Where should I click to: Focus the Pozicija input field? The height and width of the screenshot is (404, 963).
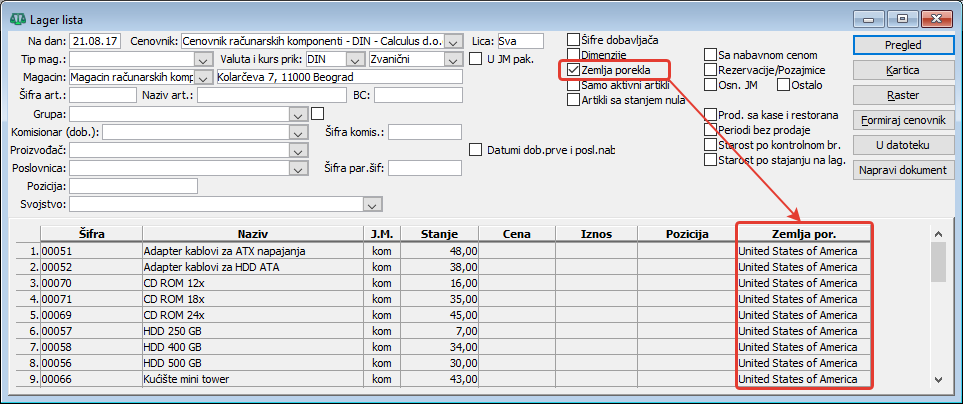[x=134, y=186]
